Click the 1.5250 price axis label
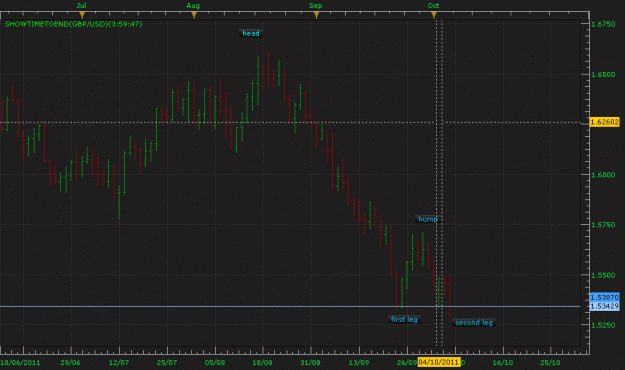This screenshot has height=370, width=625. click(603, 325)
